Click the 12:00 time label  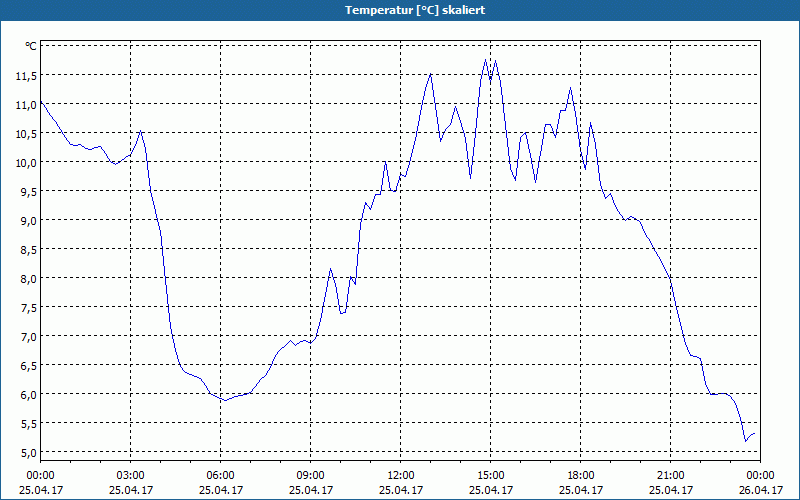coord(401,476)
